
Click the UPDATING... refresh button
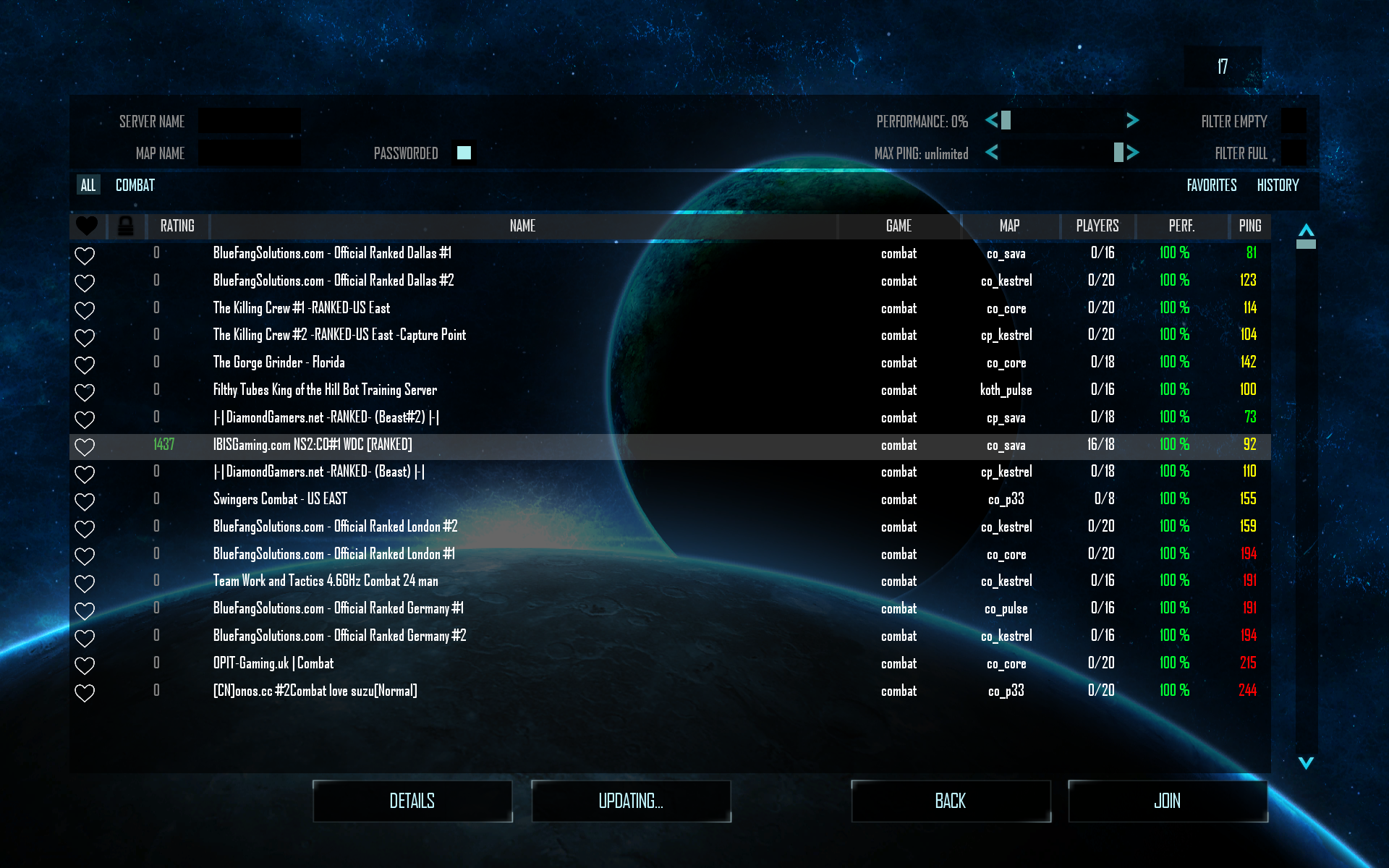(631, 801)
